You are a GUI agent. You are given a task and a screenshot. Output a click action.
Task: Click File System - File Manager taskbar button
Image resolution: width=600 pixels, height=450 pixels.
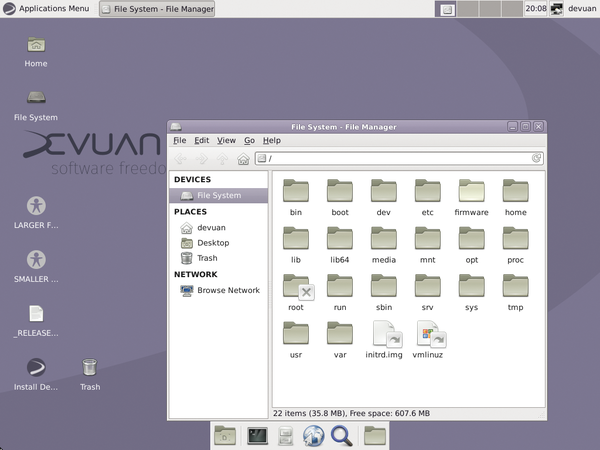157,9
